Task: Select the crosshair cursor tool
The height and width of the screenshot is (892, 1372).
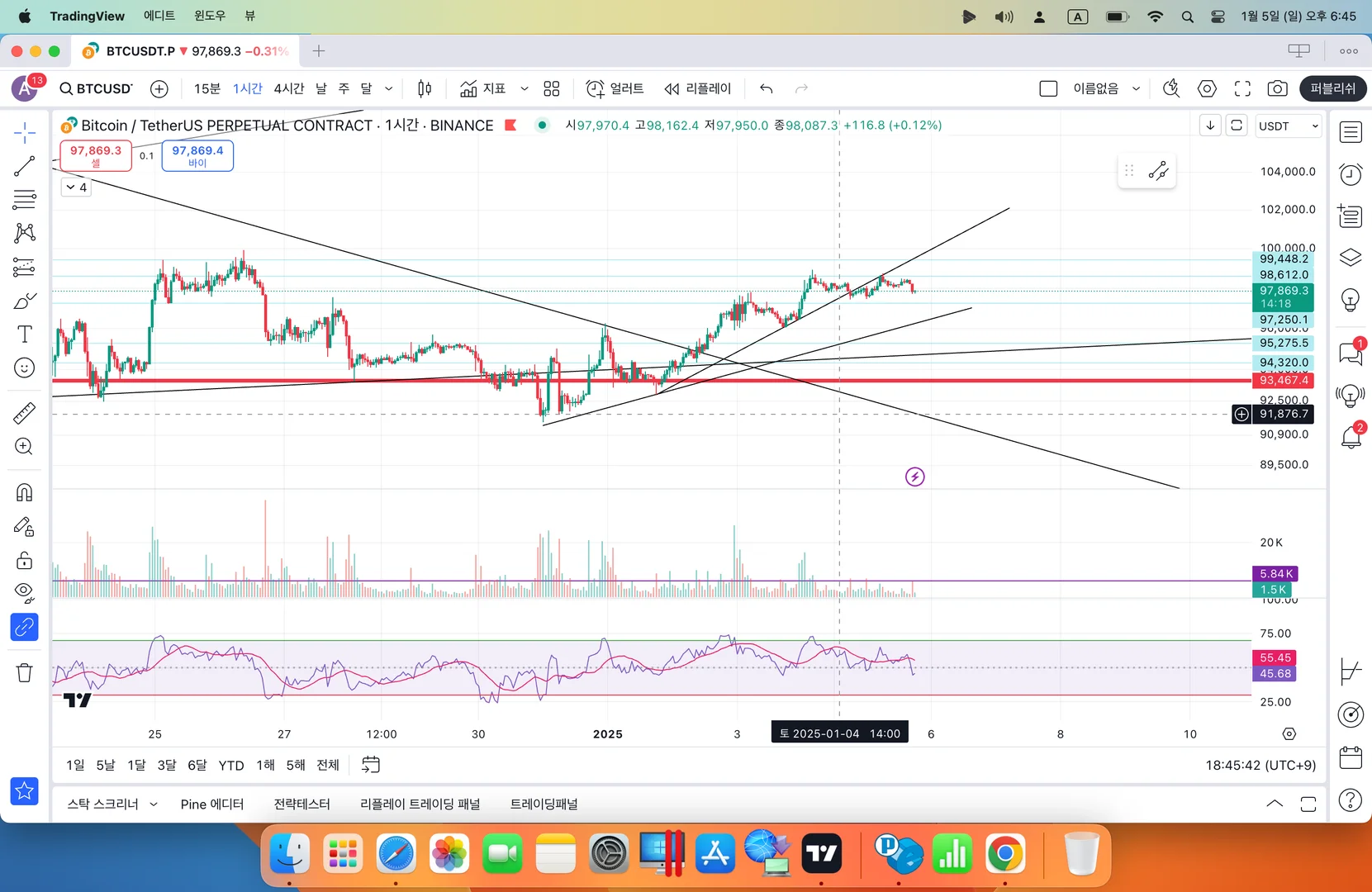Action: point(25,132)
